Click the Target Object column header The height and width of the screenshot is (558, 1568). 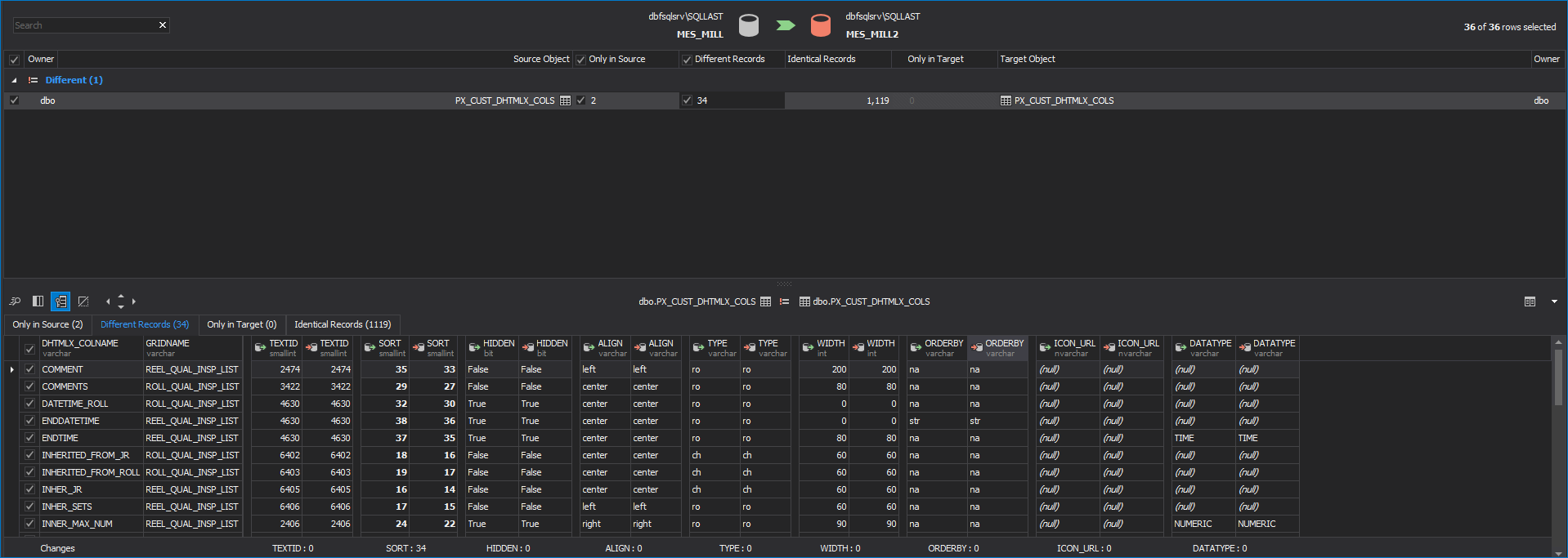click(x=1028, y=59)
